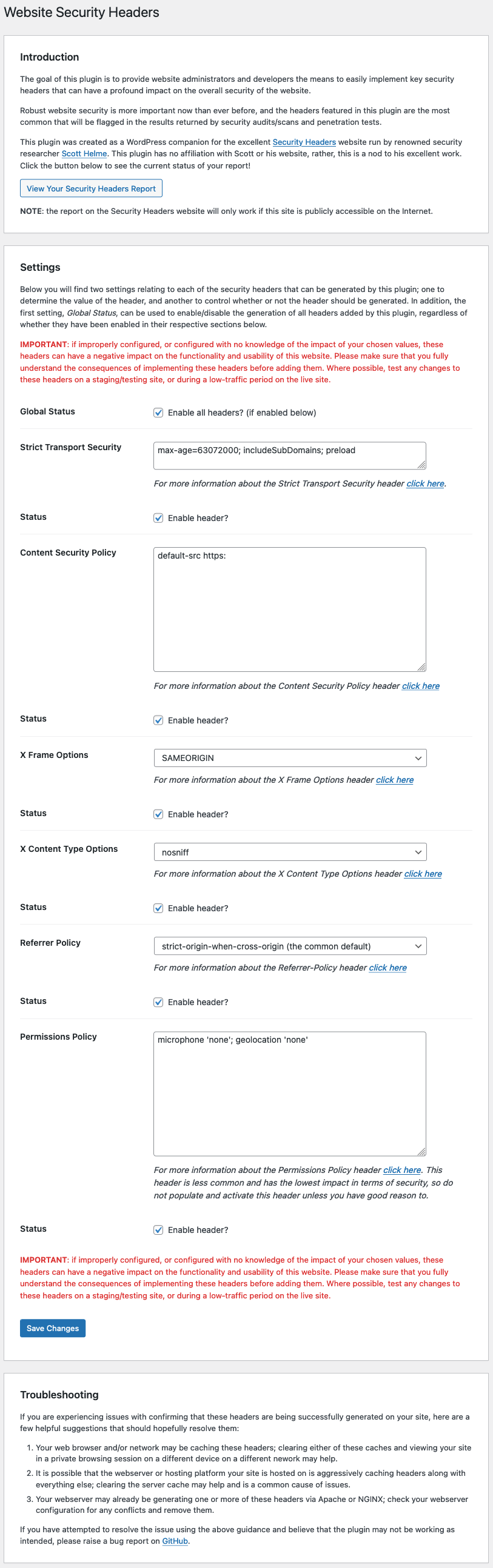Viewport: 493px width, 1568px height.
Task: Toggle Permissions Policy enable header checkbox
Action: [158, 1229]
